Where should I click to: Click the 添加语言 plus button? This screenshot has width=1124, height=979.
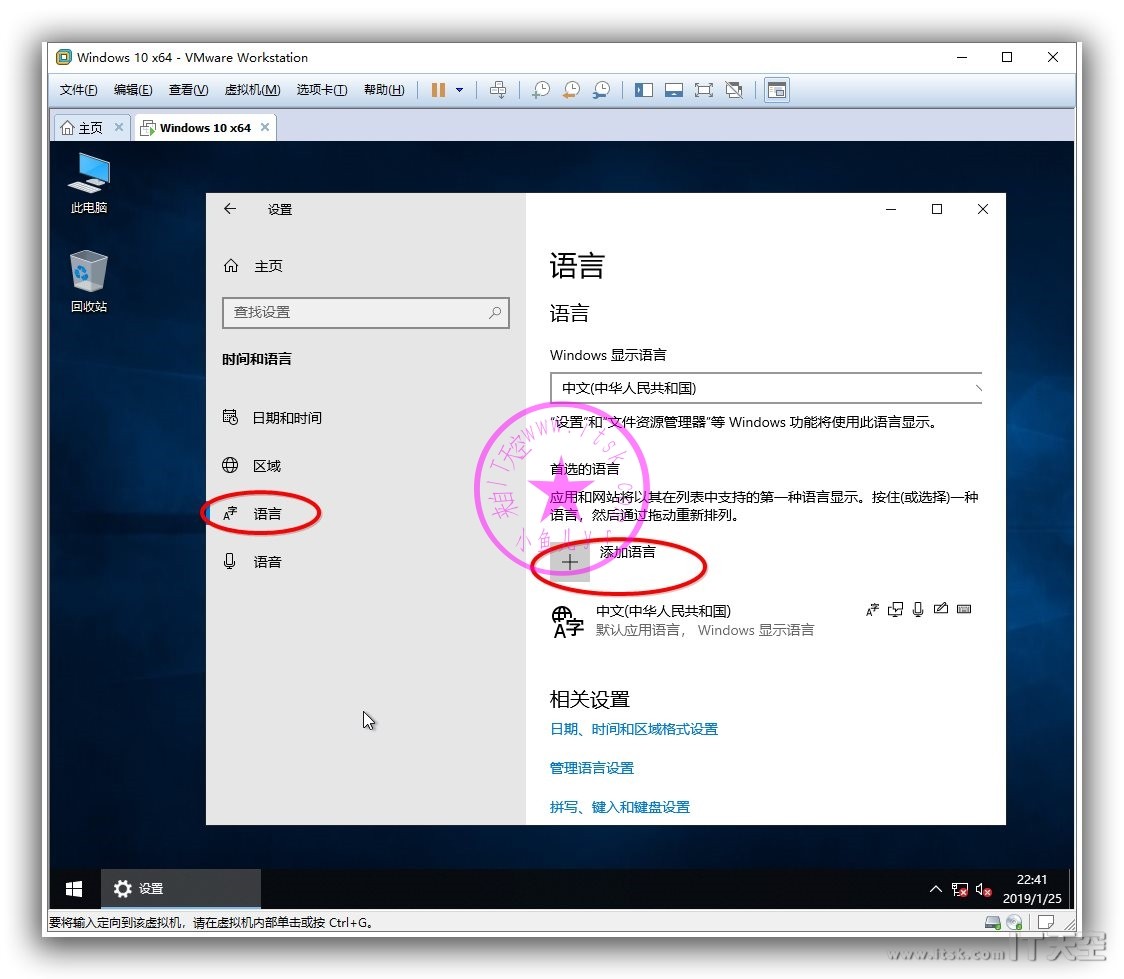click(570, 563)
